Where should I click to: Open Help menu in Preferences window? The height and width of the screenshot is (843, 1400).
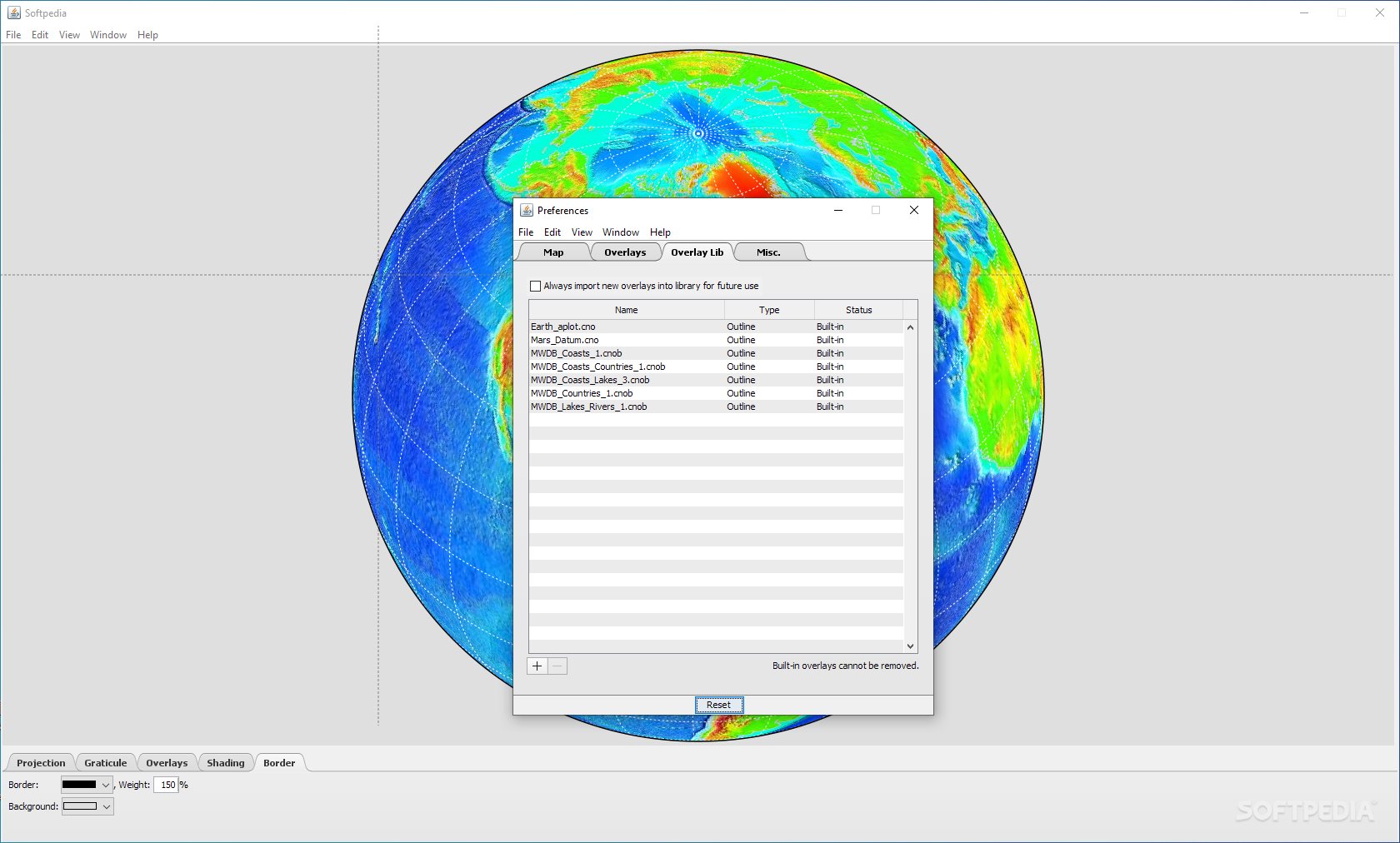(660, 232)
